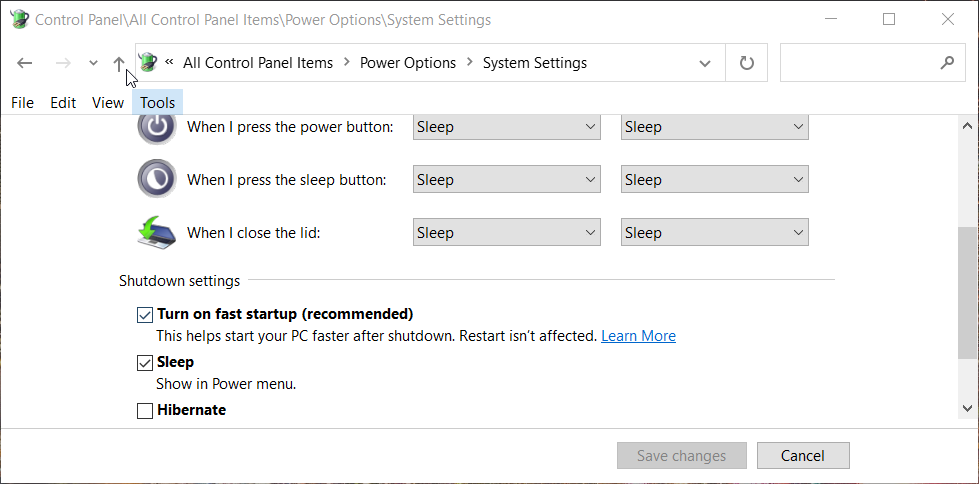
Task: Click 'When I press the sleep button:' label
Action: [287, 180]
